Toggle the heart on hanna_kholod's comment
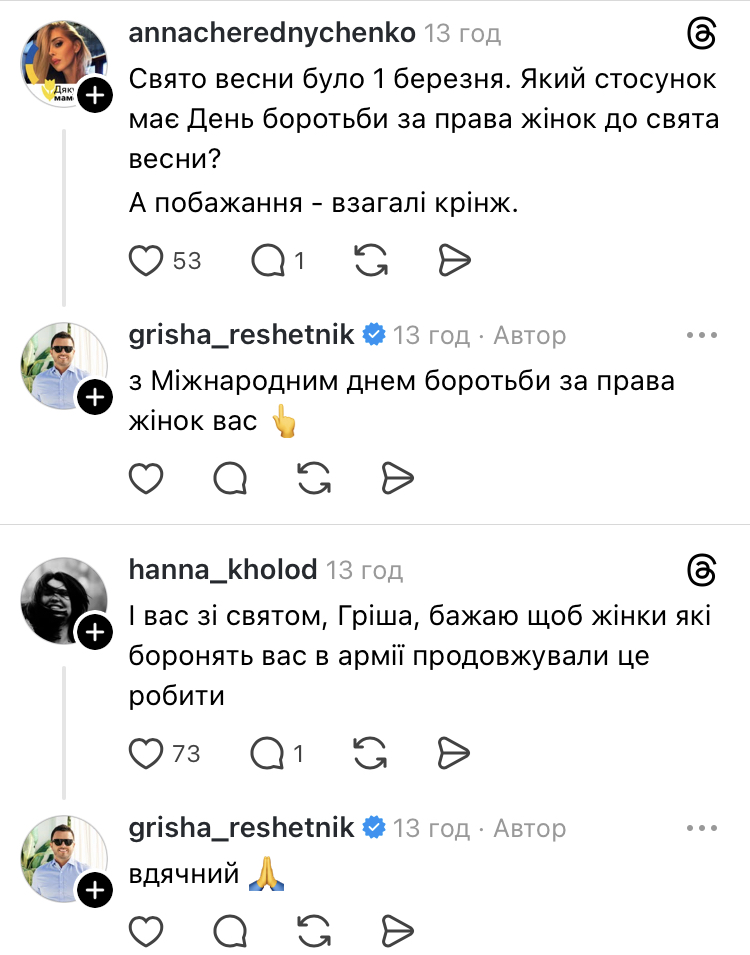 click(x=147, y=754)
